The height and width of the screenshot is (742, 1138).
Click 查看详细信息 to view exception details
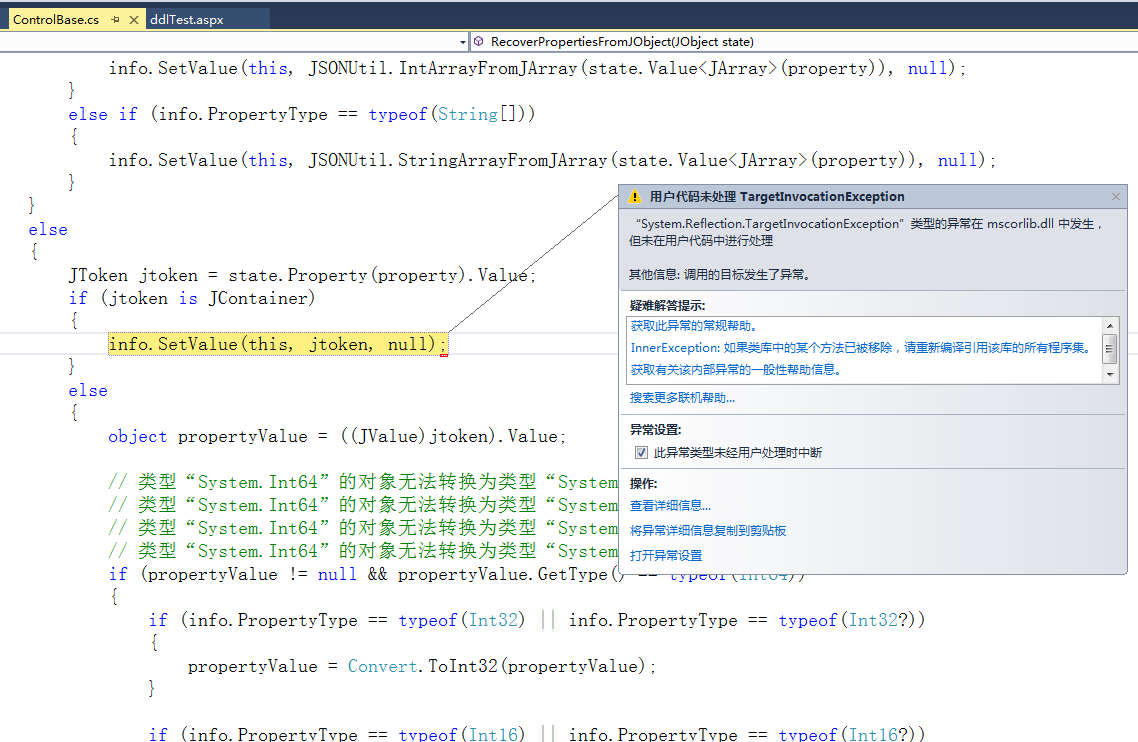tap(670, 506)
